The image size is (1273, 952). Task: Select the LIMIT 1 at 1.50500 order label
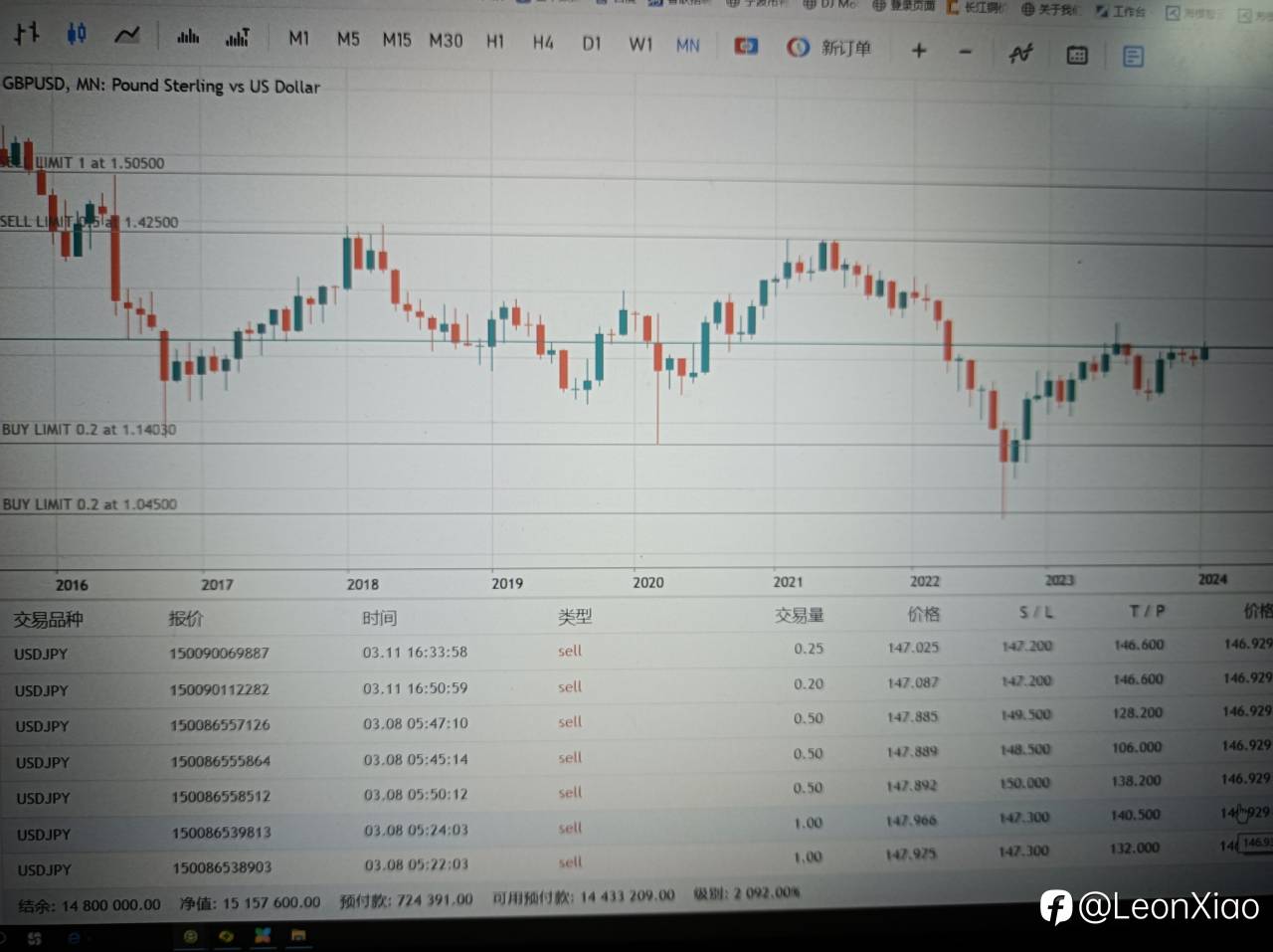click(99, 163)
